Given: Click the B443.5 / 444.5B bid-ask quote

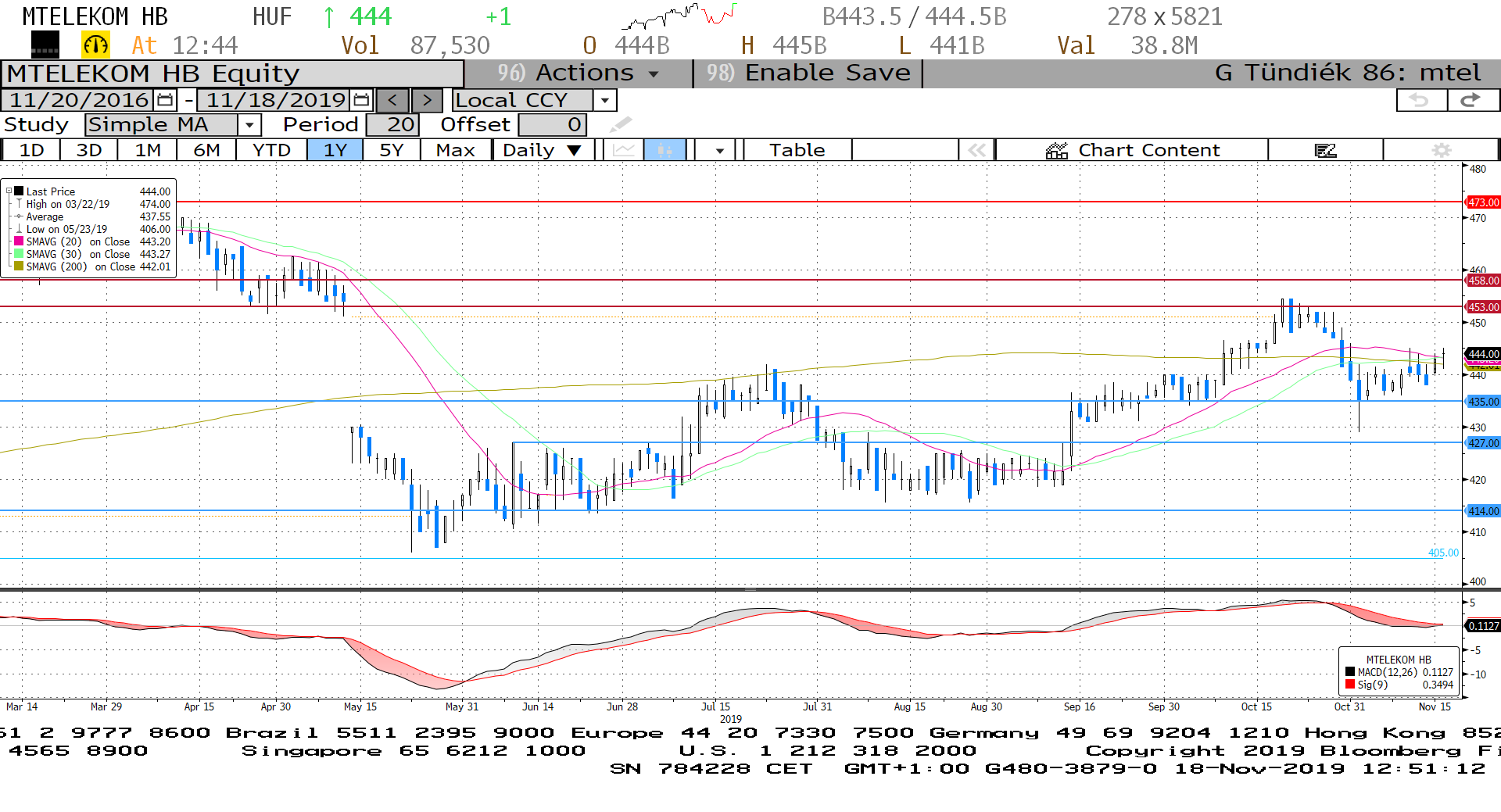Looking at the screenshot, I should (914, 16).
